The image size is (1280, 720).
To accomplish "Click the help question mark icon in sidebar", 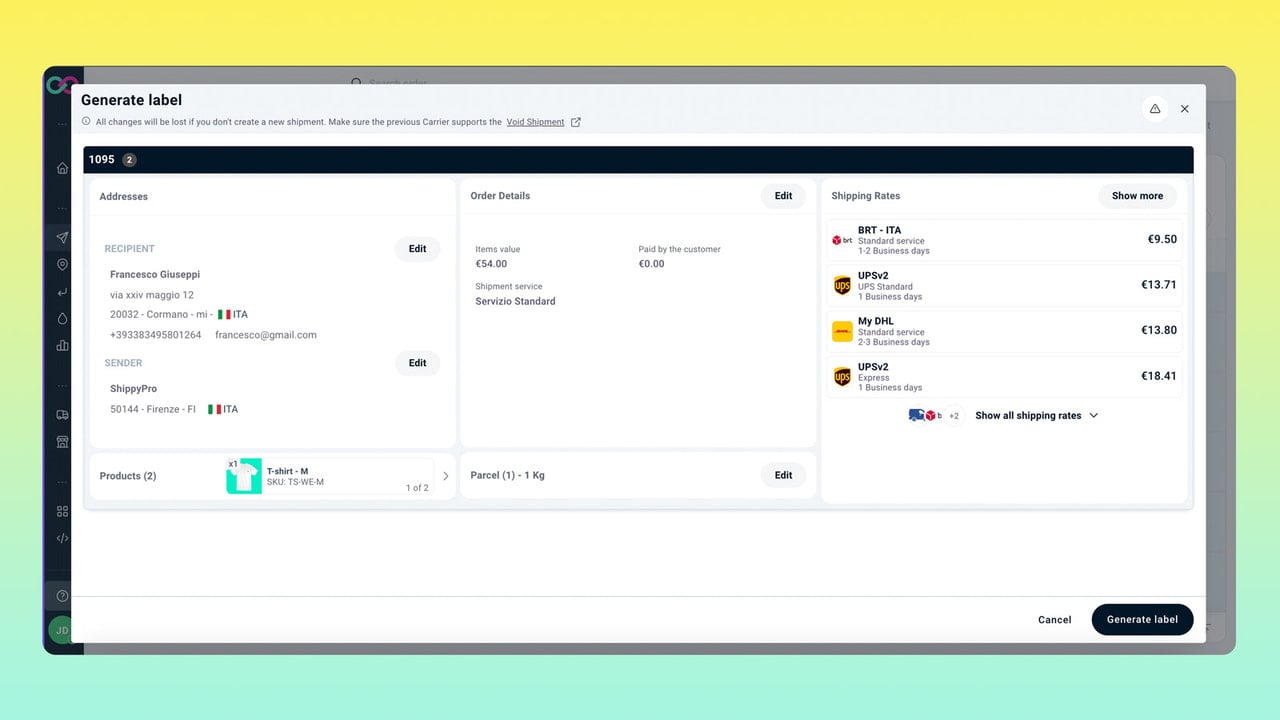I will click(x=62, y=596).
